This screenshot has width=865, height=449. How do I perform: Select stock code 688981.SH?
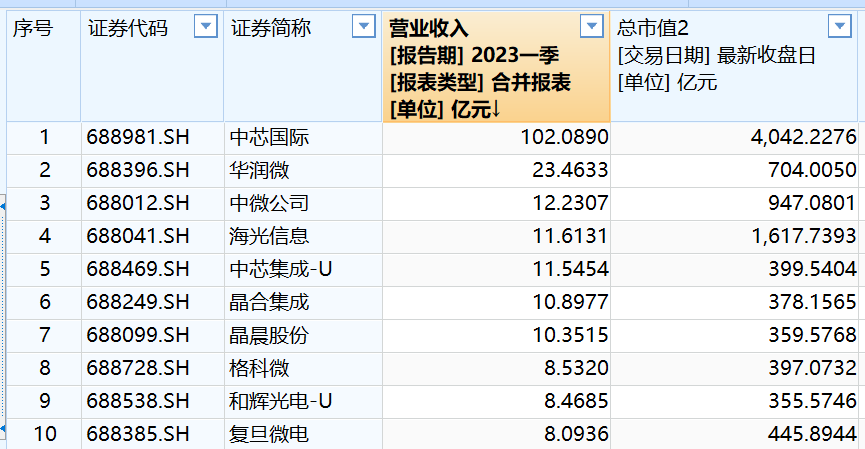(x=138, y=137)
